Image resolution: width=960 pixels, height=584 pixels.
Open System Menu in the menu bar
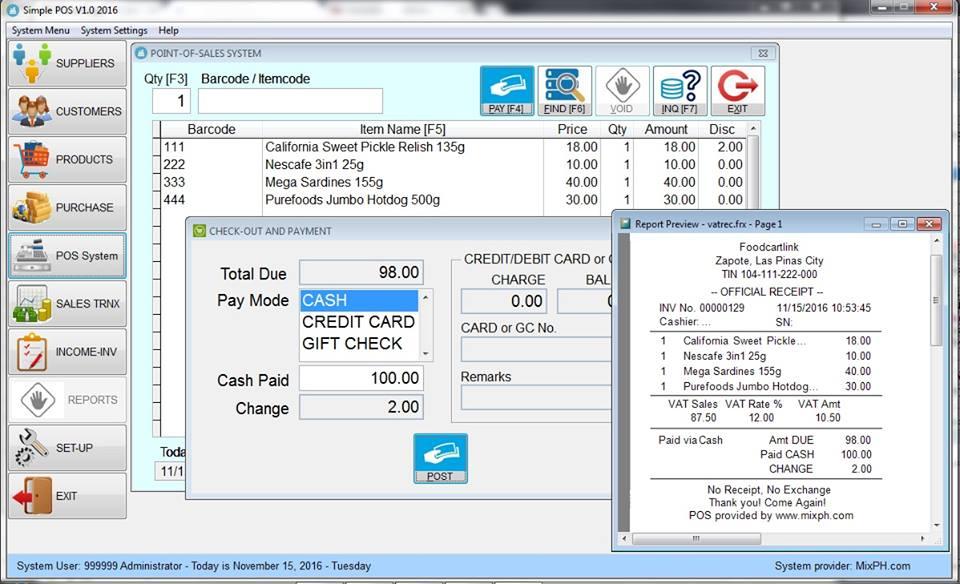coord(40,30)
